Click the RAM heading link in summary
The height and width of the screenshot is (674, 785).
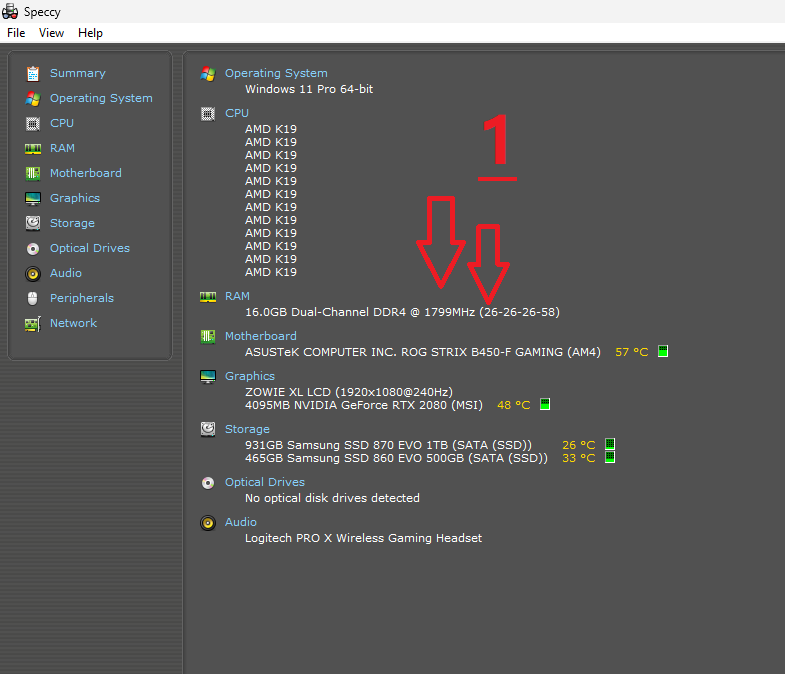click(x=237, y=296)
